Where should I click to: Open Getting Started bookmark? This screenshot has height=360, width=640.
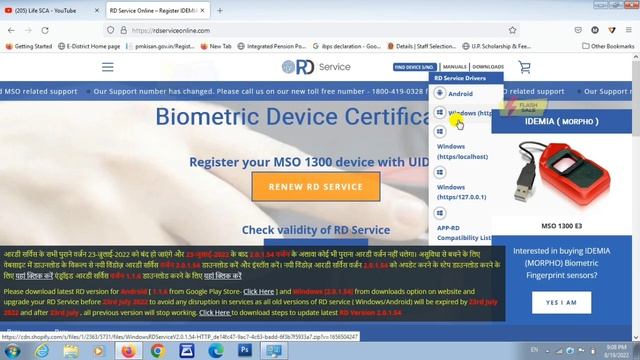[x=29, y=46]
